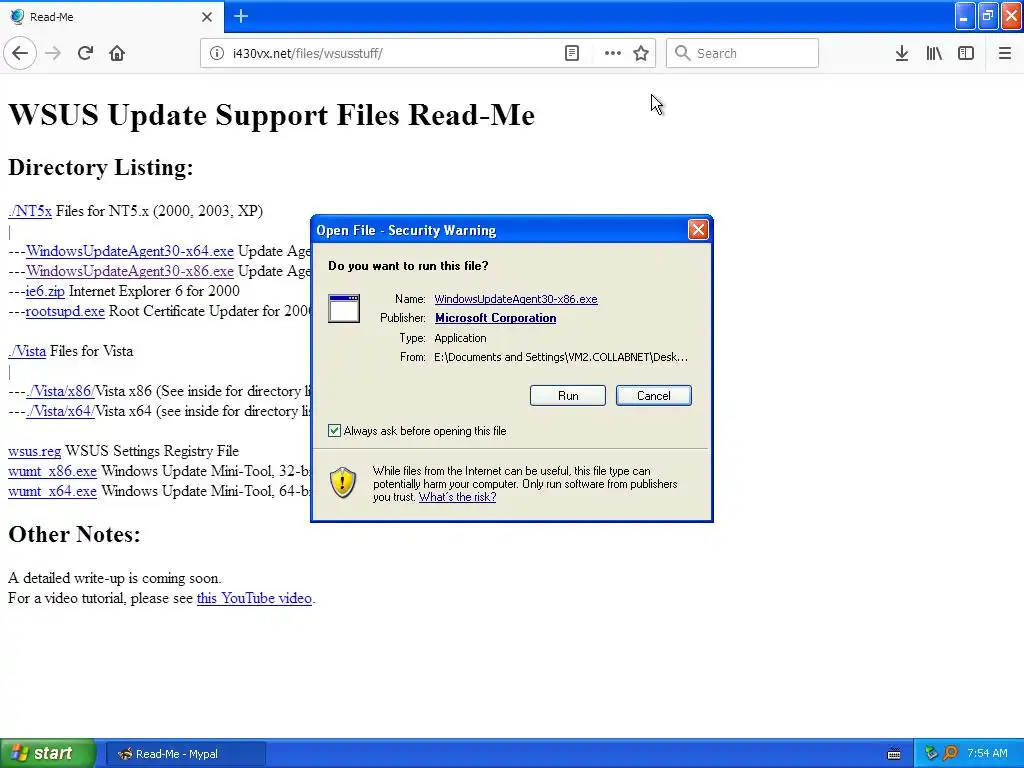Click the forward navigation arrow

53,53
